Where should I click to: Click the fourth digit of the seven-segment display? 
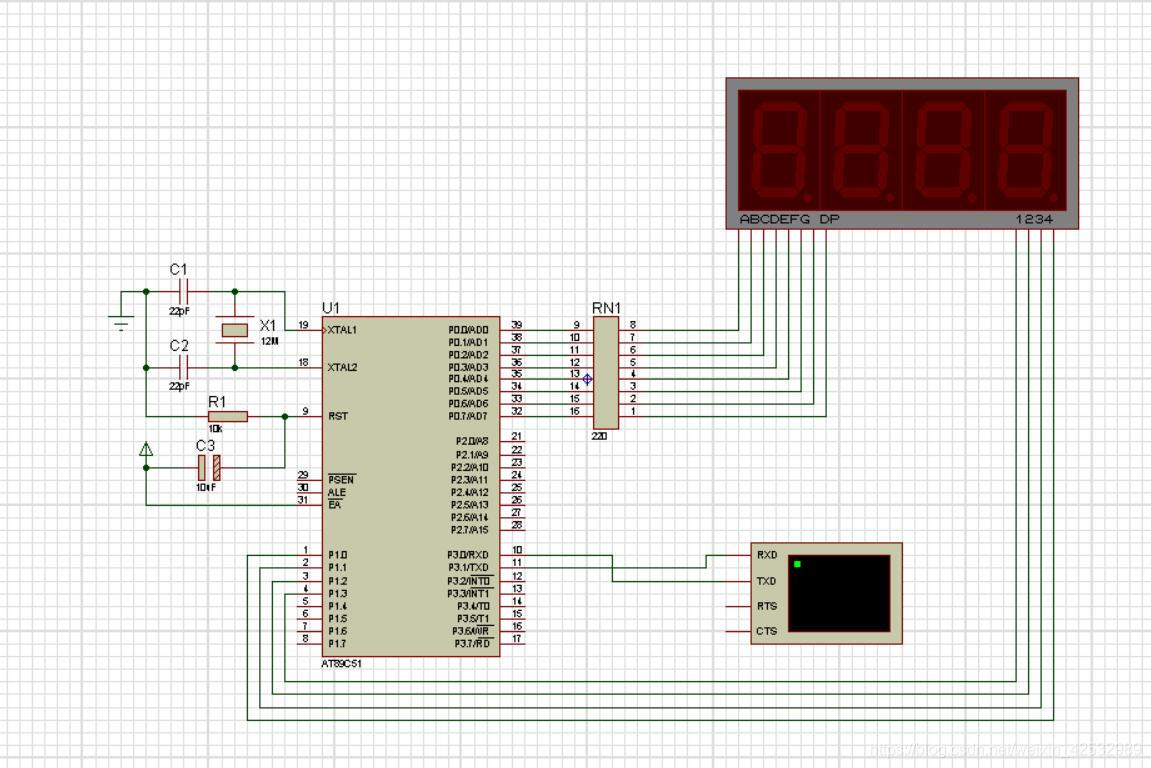pyautogui.click(x=1025, y=150)
